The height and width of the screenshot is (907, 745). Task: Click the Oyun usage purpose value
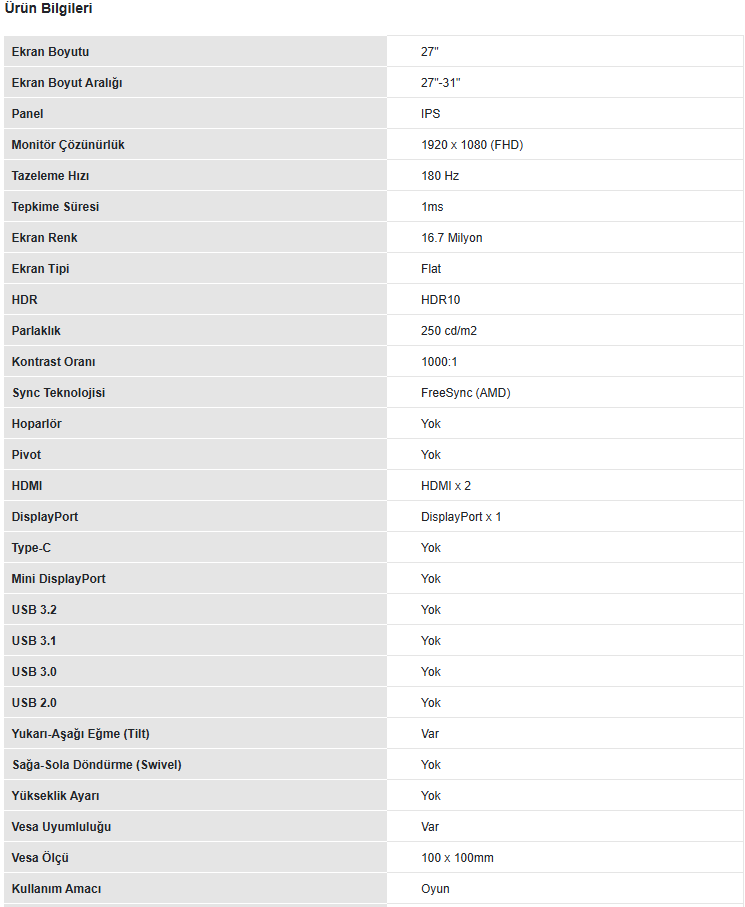point(435,889)
